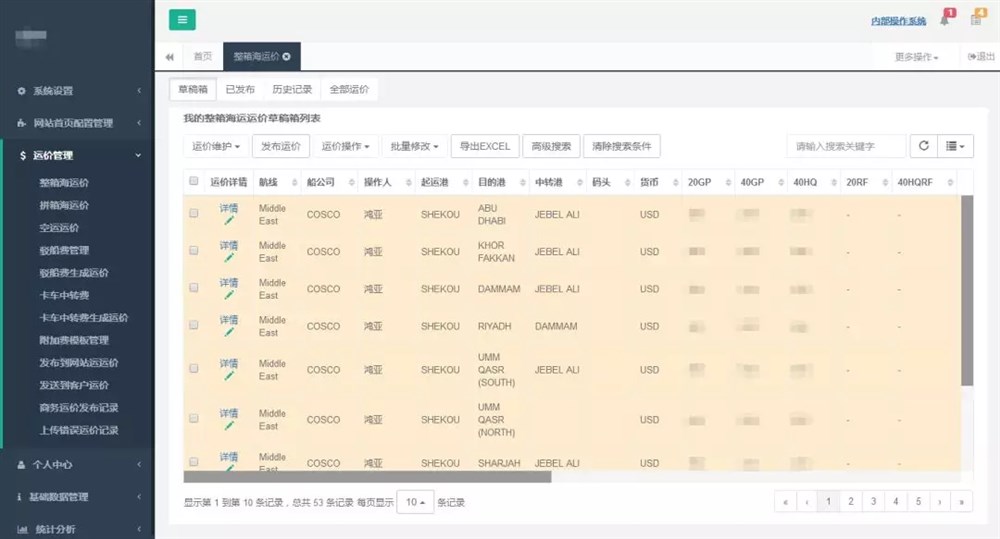Open the notification bell alerts

point(944,20)
